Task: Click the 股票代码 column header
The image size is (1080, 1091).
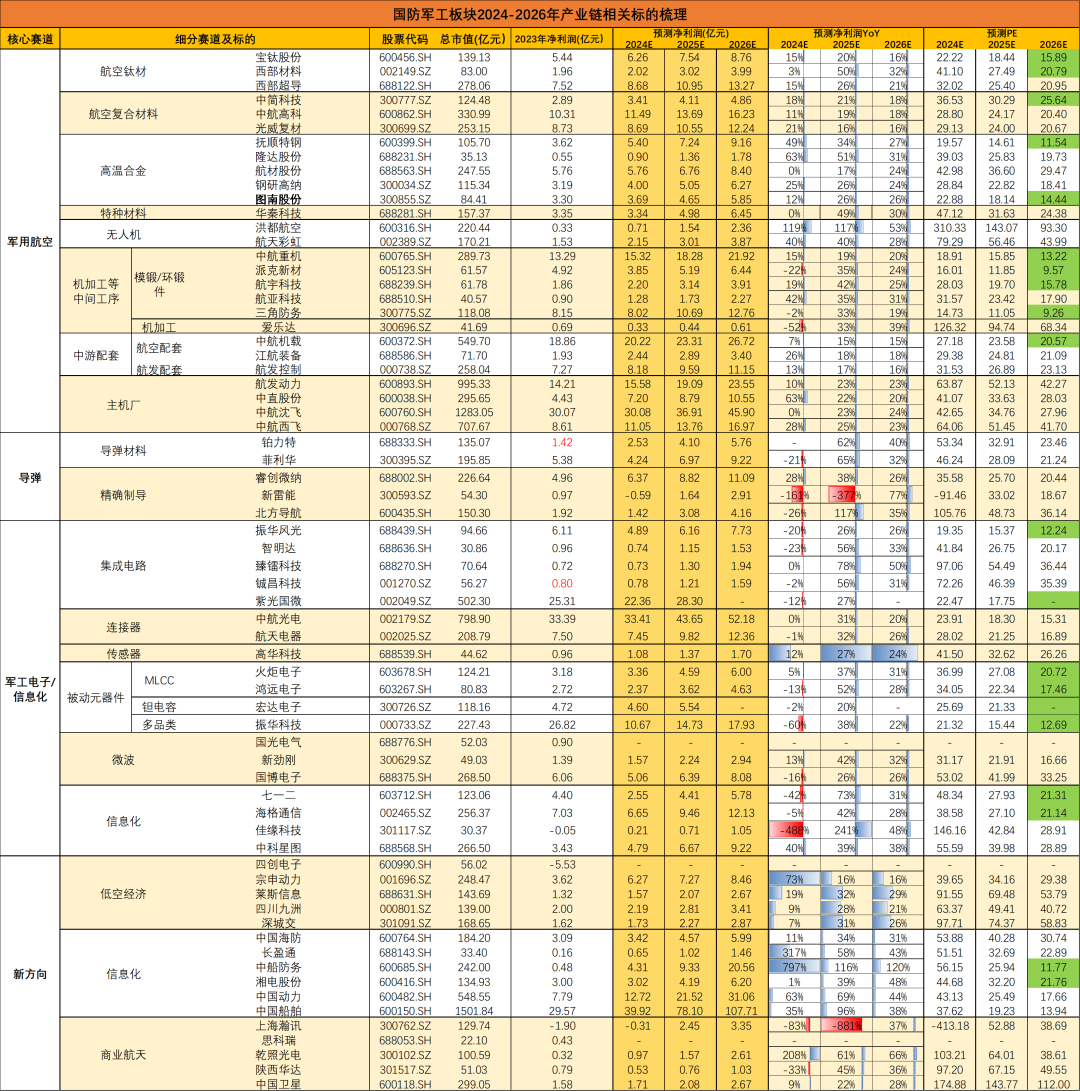Action: (405, 39)
